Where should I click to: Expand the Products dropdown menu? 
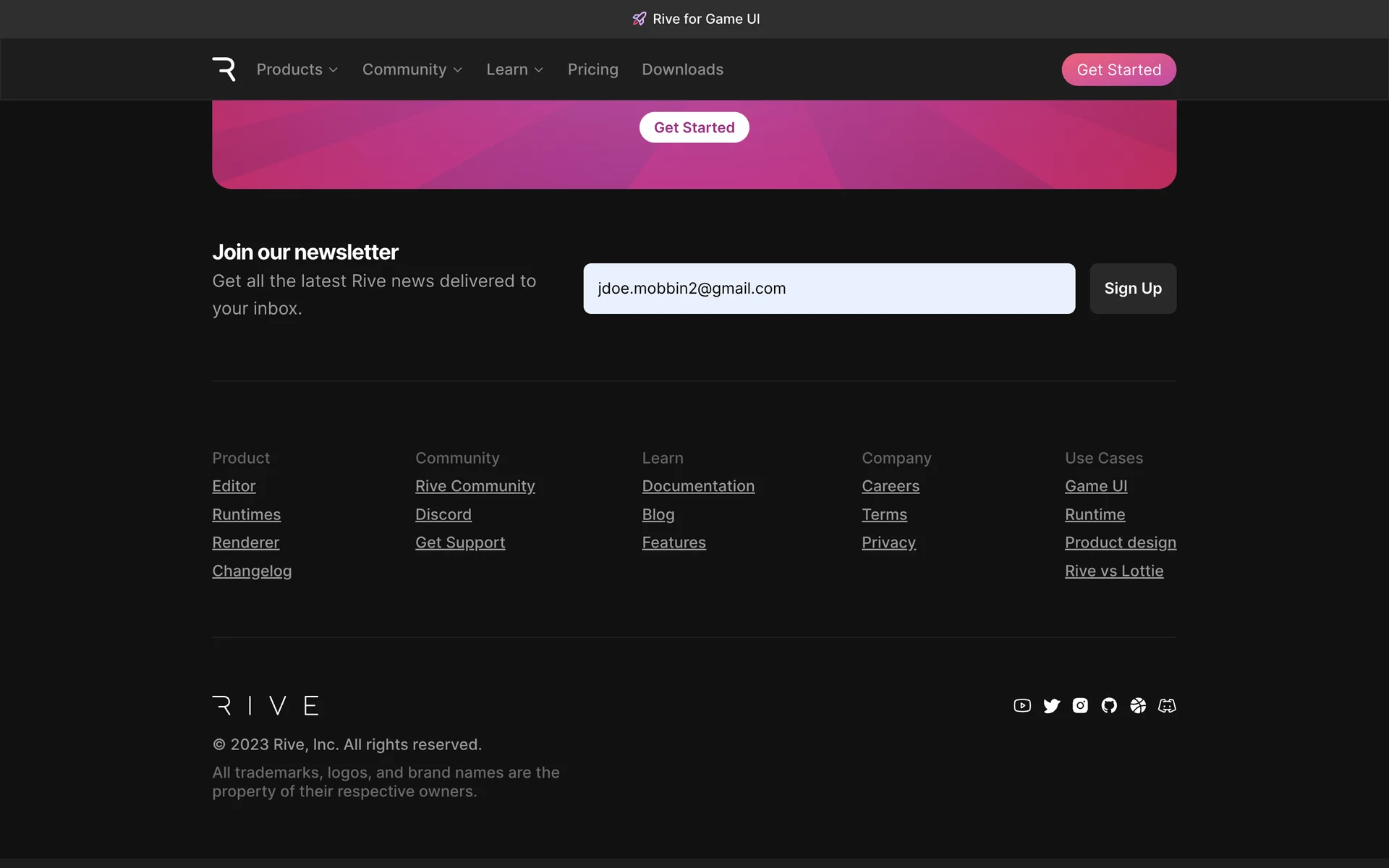point(297,69)
